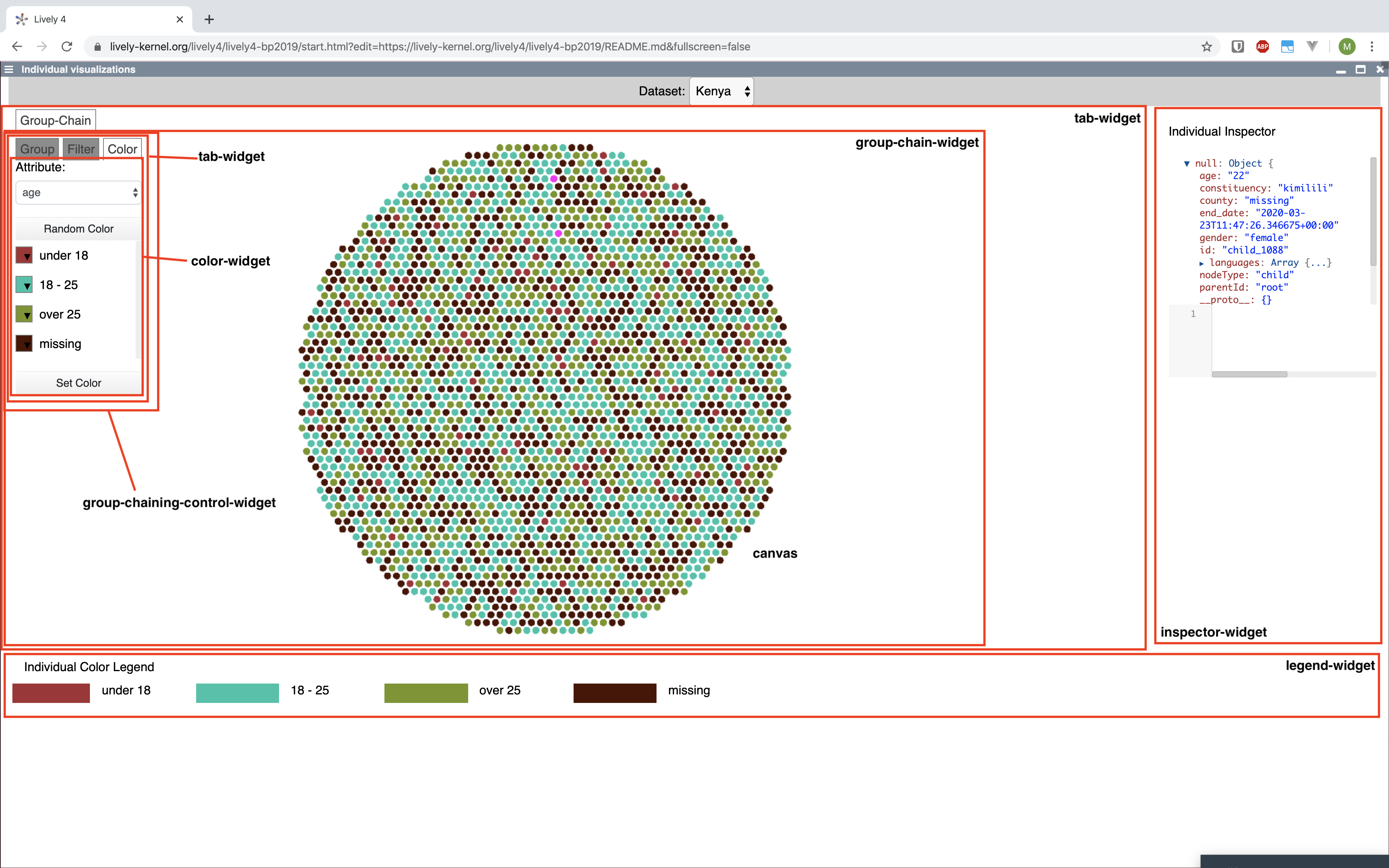Select the Group-Chain tab
1389x868 pixels.
[x=56, y=121]
